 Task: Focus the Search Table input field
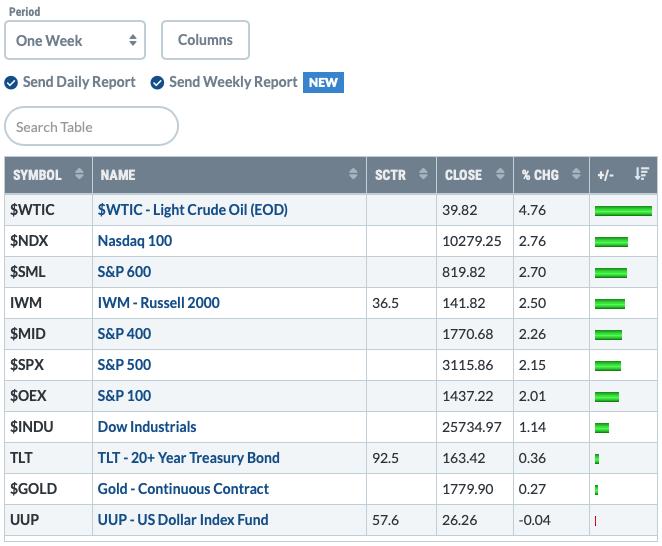(x=91, y=126)
